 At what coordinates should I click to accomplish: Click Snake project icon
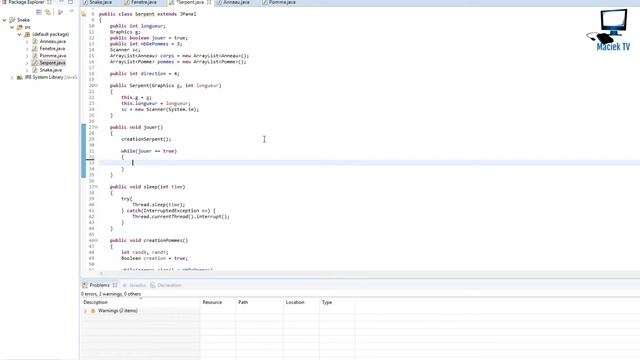click(x=12, y=20)
